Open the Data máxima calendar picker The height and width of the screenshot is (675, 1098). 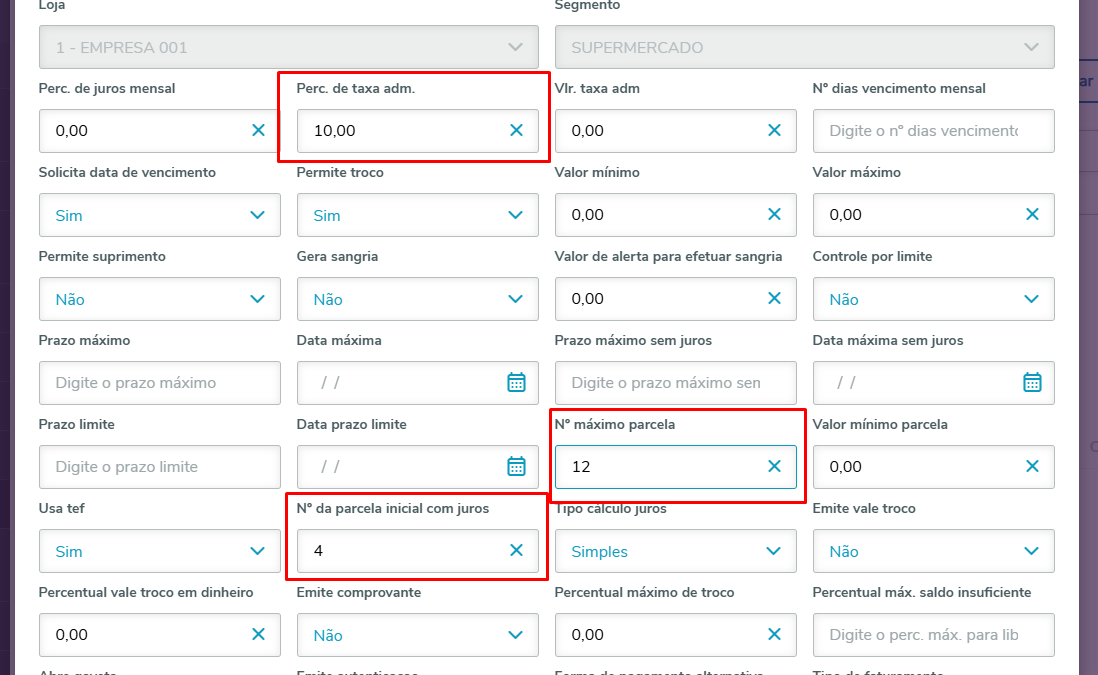[516, 382]
